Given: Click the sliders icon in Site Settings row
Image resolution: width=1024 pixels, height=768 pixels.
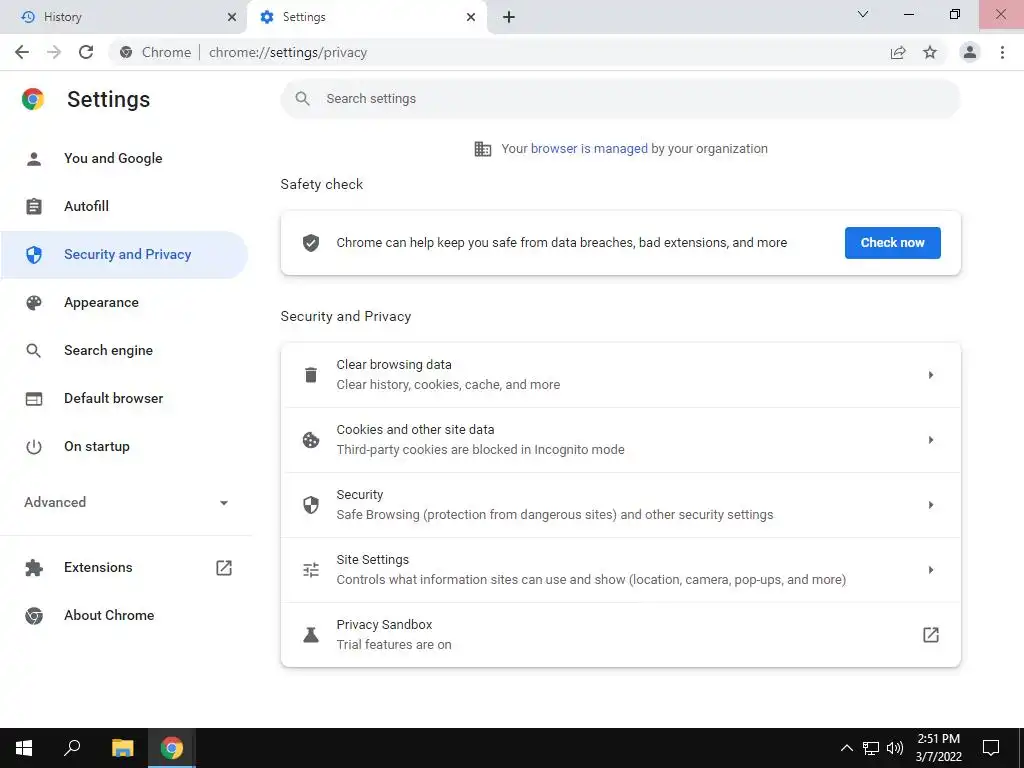Looking at the screenshot, I should (x=311, y=570).
